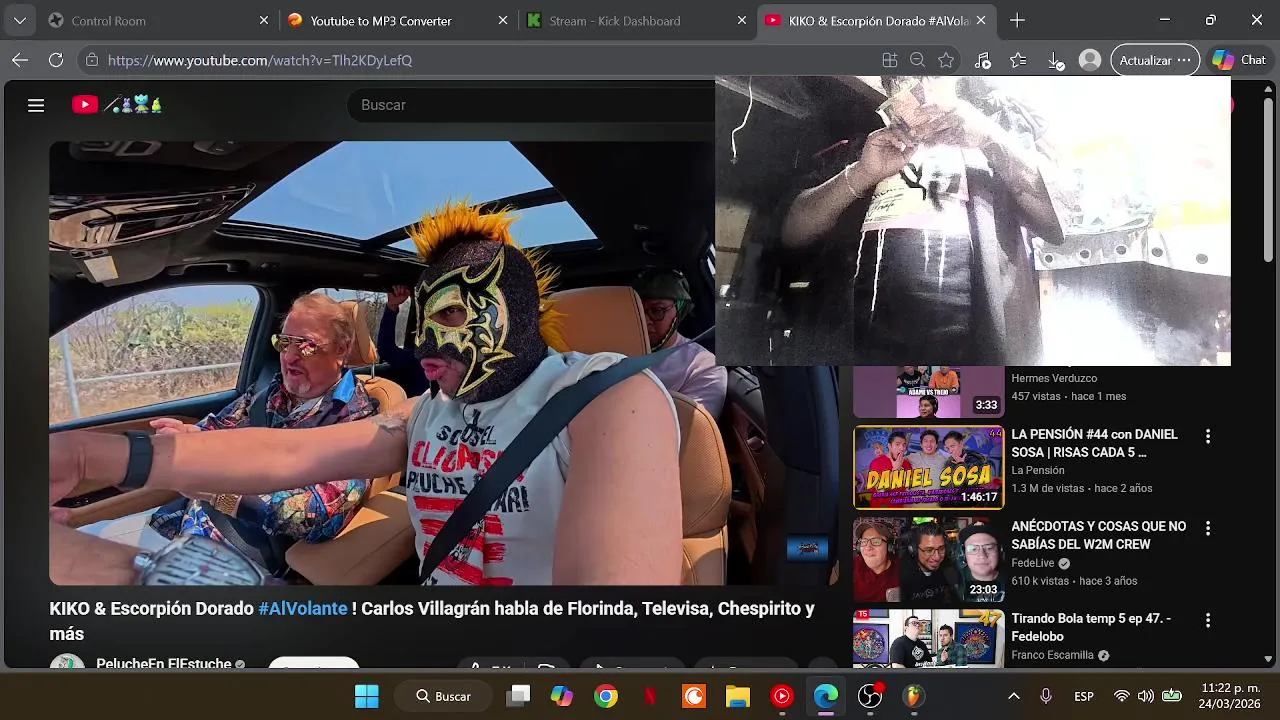This screenshot has height=720, width=1280.
Task: Close the Kick Dashboard tab
Action: pos(742,20)
